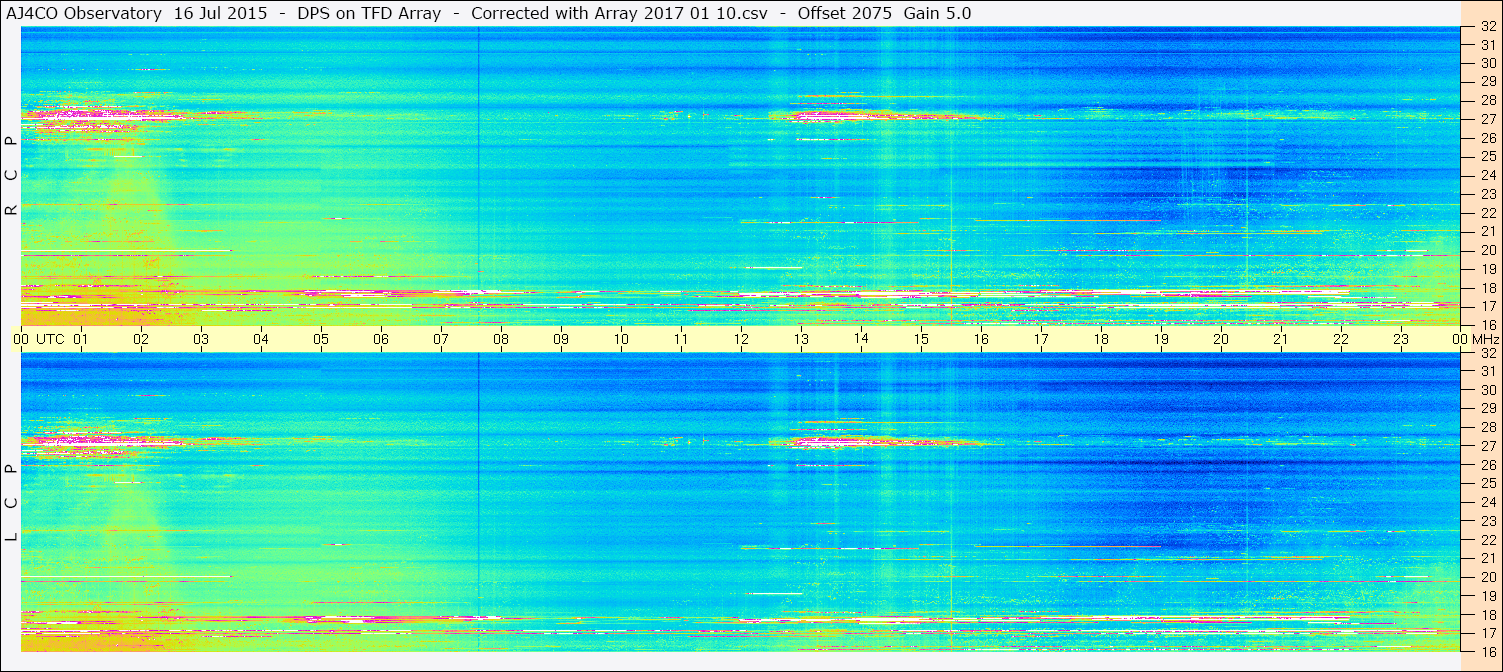Select the 20 hour marker on UTC axis
This screenshot has height=672, width=1503.
1221,340
